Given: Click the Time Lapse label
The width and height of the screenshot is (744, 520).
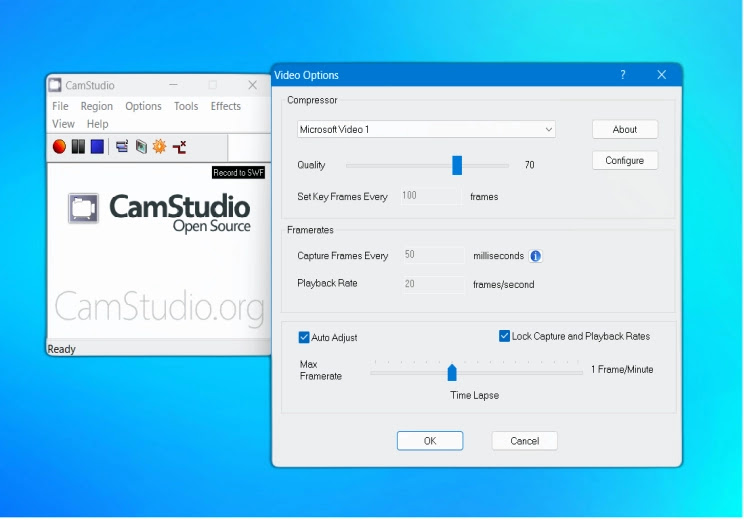Looking at the screenshot, I should coord(474,395).
